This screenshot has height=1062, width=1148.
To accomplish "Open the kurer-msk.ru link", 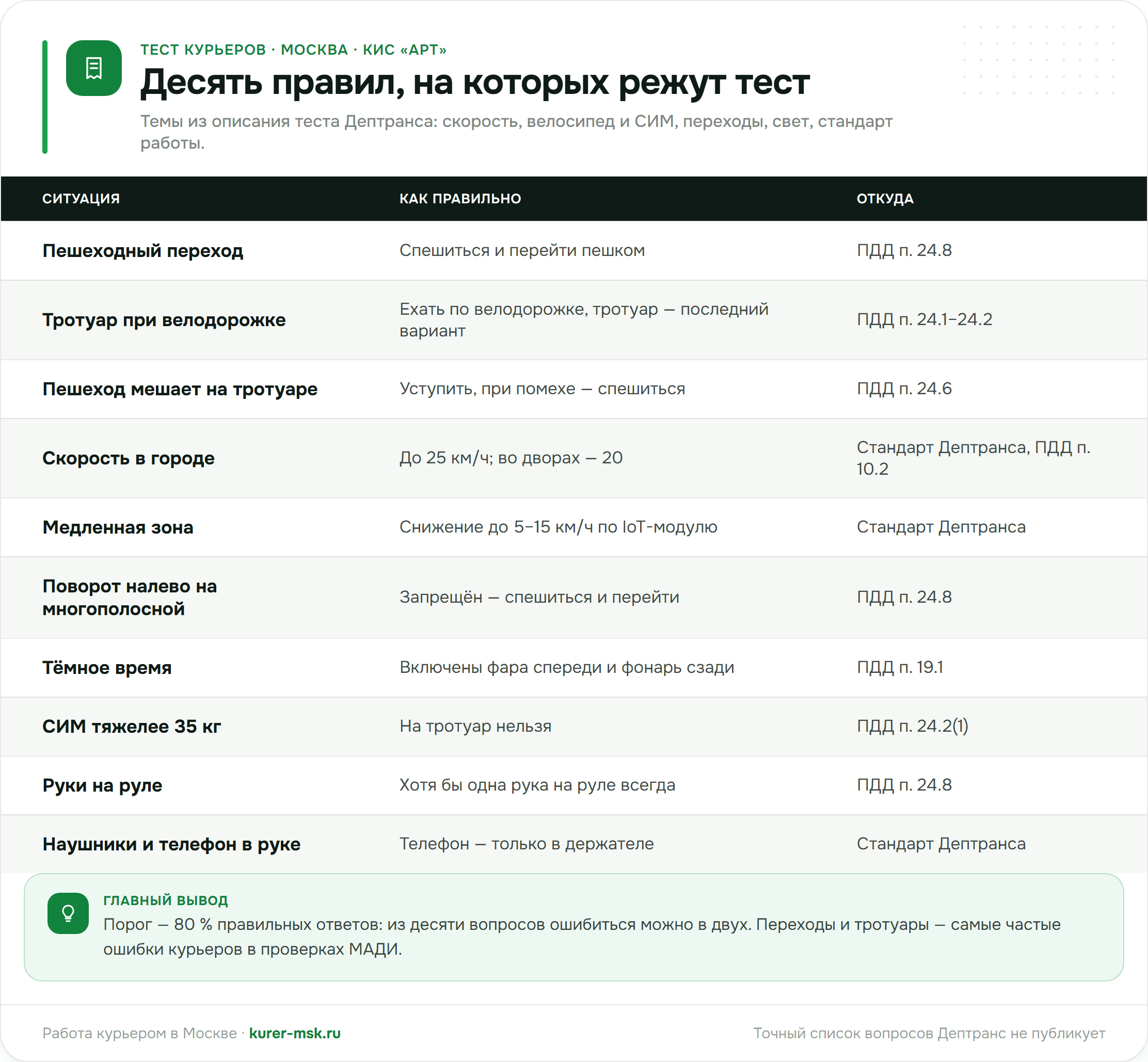I will 294,1033.
